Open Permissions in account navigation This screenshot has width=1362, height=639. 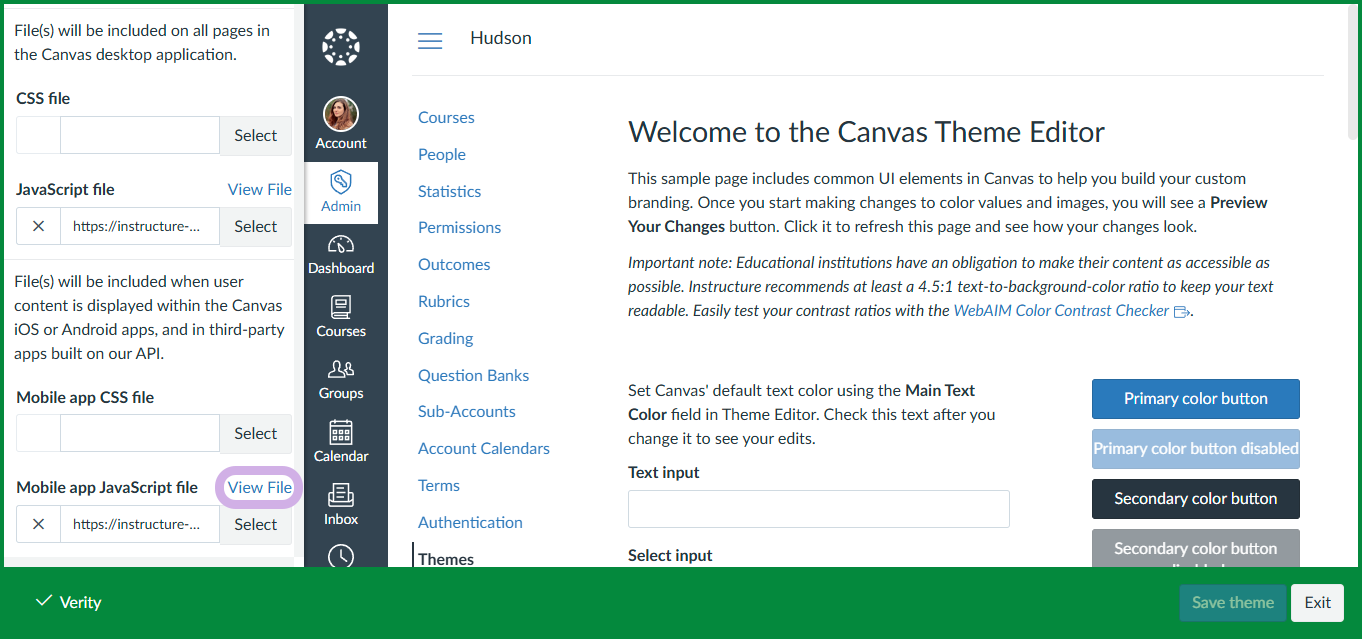459,227
